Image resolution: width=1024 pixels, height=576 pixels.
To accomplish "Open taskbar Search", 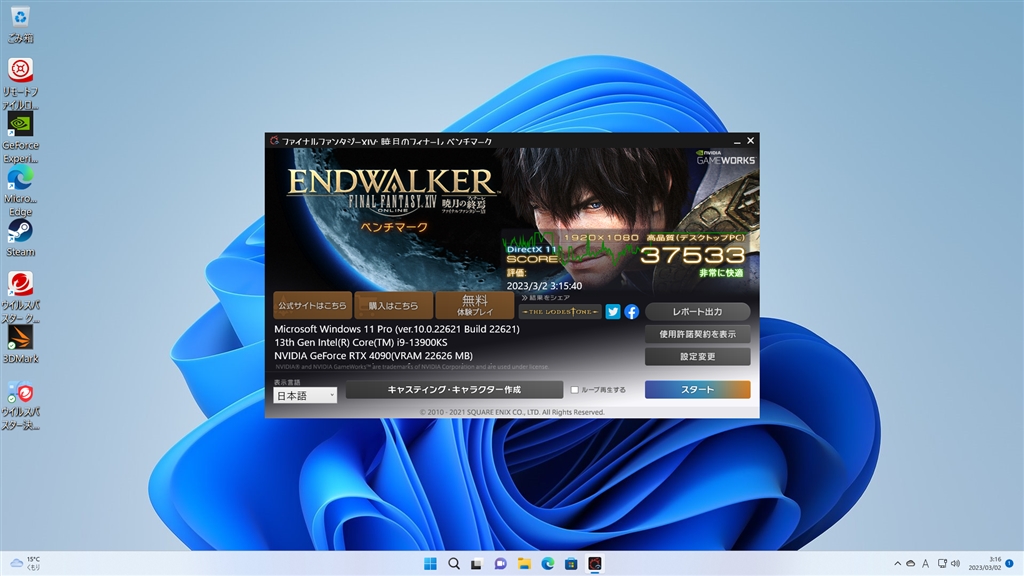I will [454, 564].
